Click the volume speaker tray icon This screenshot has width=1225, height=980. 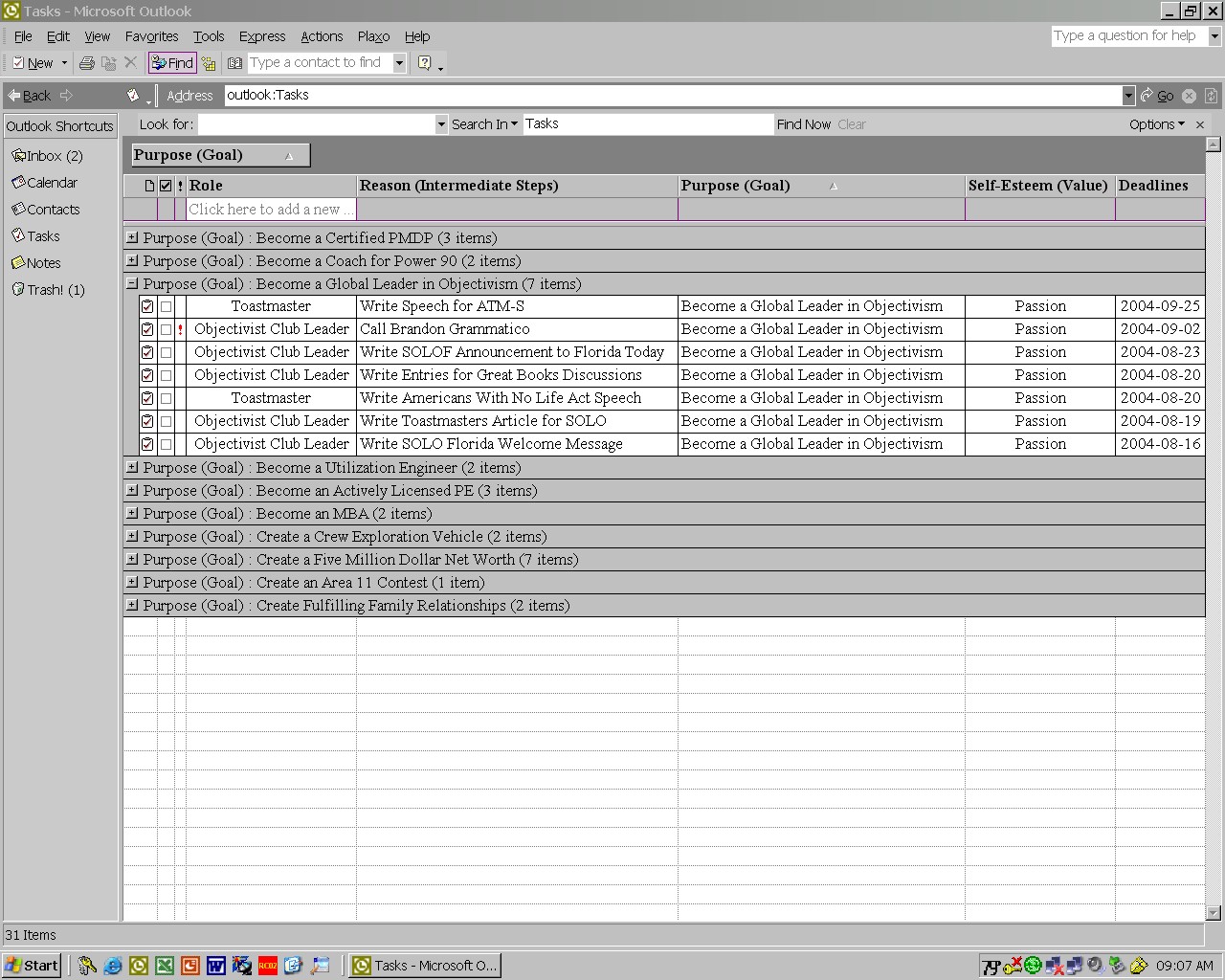[x=1096, y=966]
